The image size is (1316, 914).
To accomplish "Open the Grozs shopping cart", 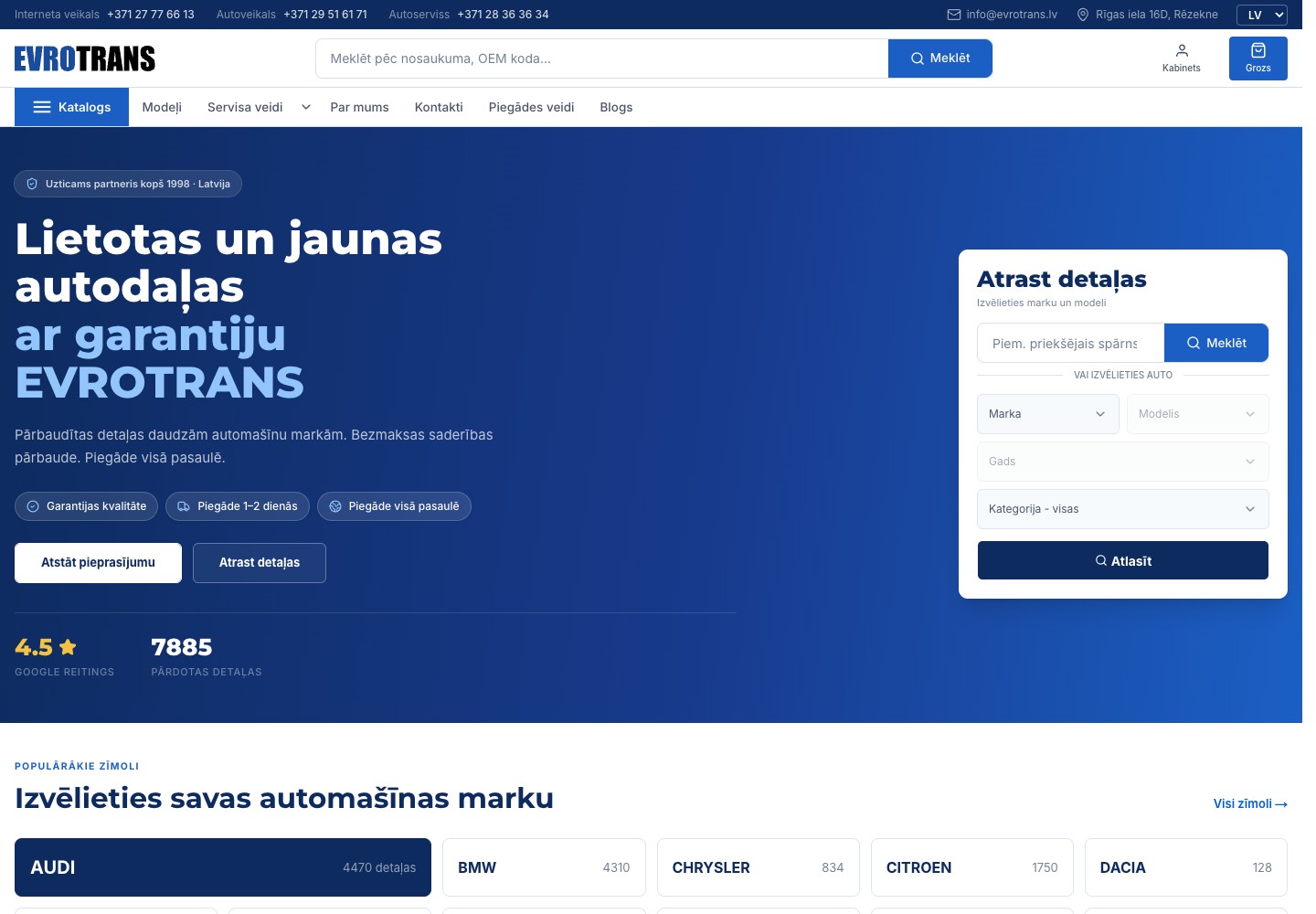I will [x=1258, y=58].
